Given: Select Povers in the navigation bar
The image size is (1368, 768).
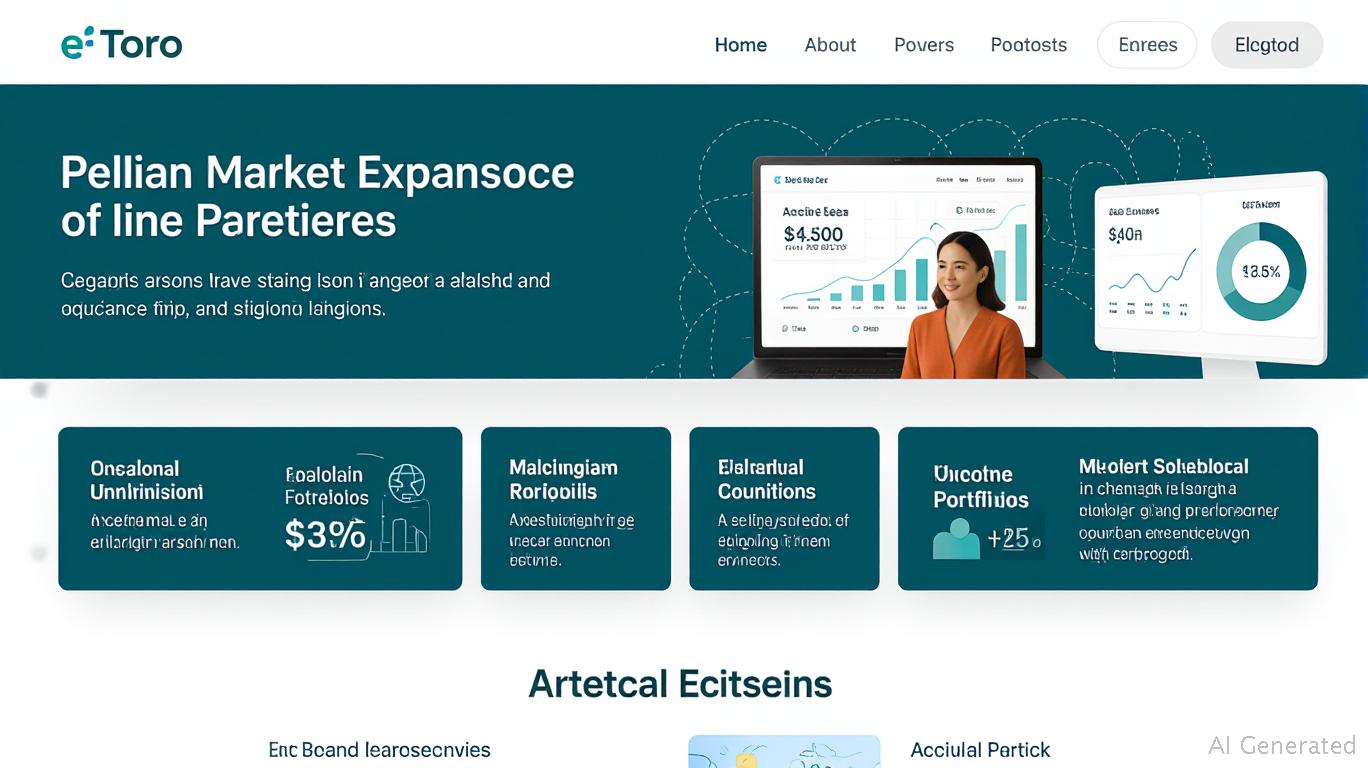Looking at the screenshot, I should pos(924,45).
